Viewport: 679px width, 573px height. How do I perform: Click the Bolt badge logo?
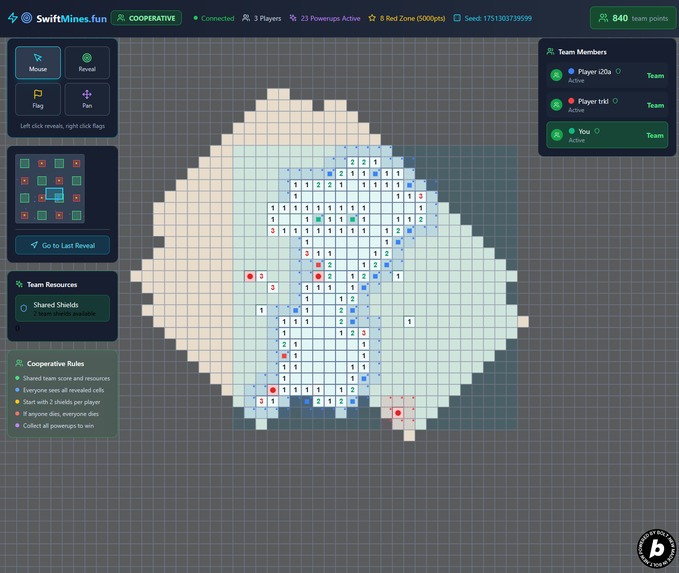[656, 548]
